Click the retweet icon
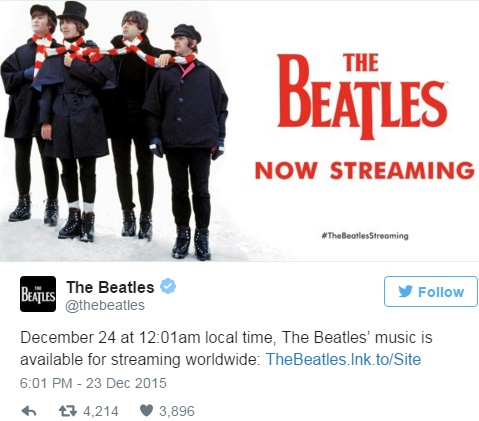The image size is (479, 421). (68, 411)
